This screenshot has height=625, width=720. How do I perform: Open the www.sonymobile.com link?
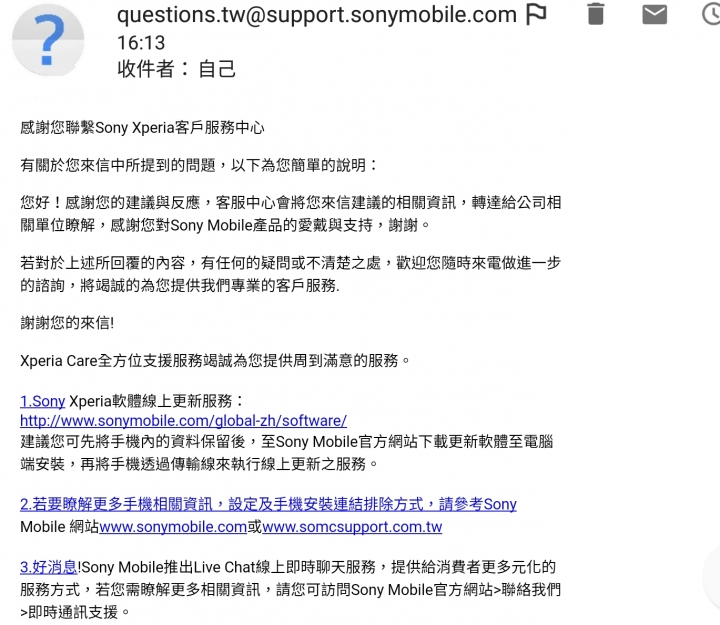tap(173, 527)
